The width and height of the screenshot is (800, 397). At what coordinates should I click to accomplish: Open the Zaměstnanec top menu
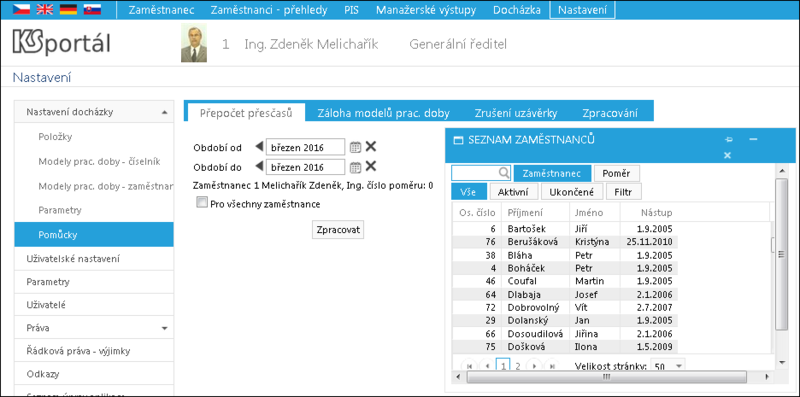[x=161, y=10]
